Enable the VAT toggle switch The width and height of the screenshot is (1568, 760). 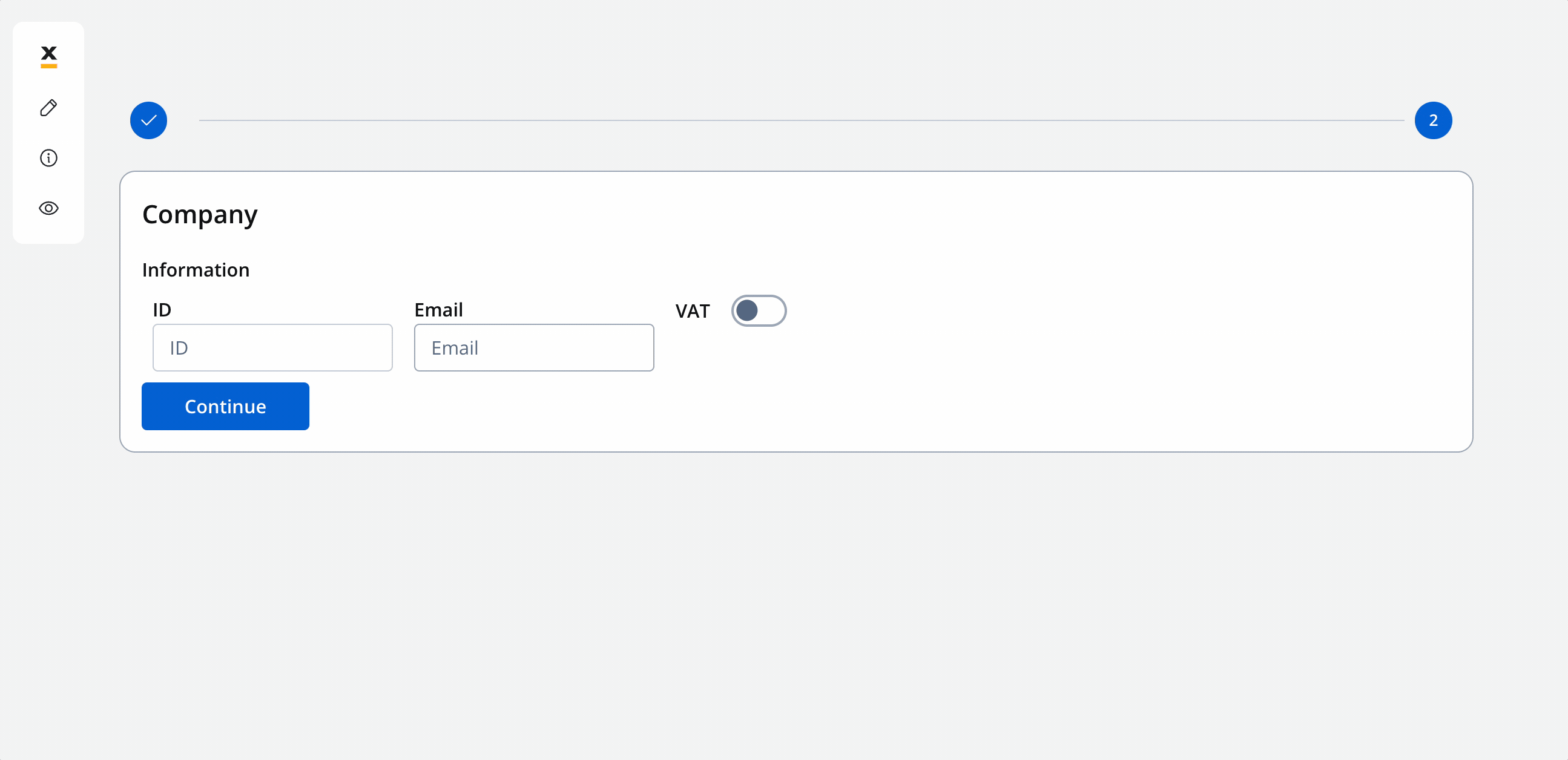coord(759,311)
